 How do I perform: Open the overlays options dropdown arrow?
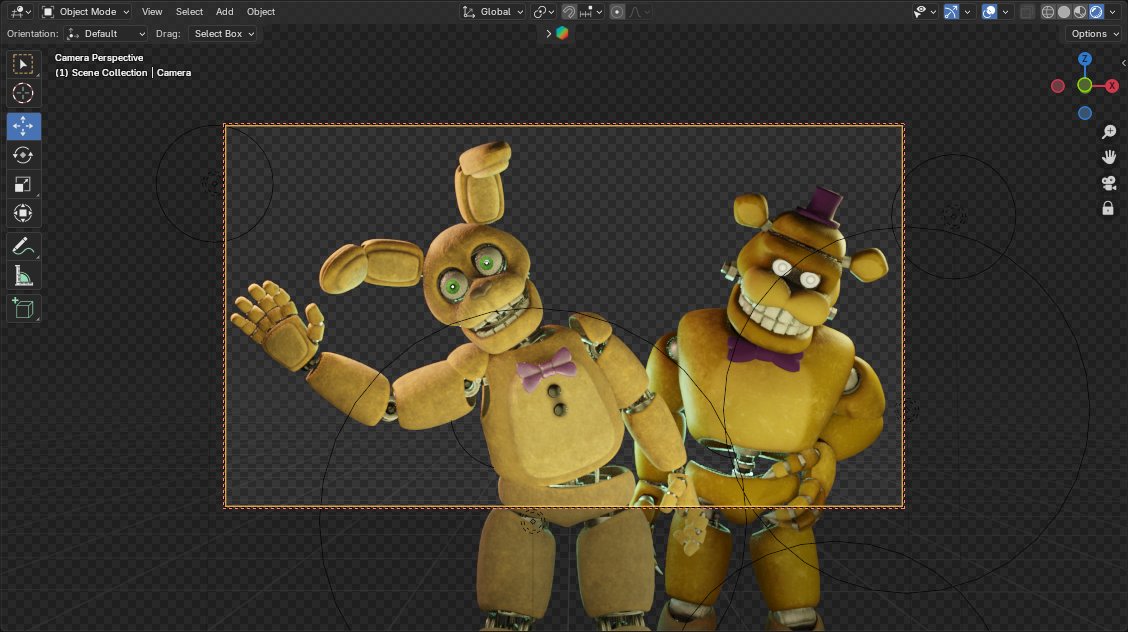[1005, 12]
